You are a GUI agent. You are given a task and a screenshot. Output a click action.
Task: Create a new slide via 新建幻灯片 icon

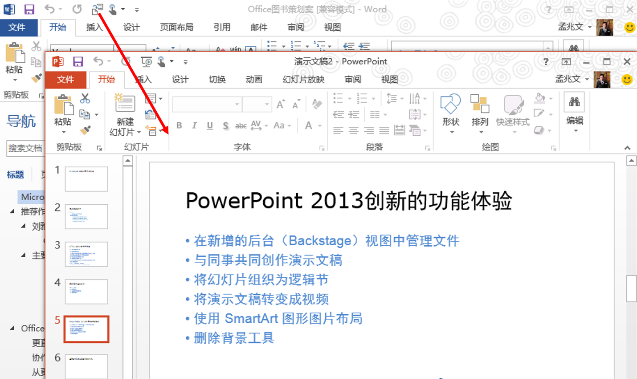click(x=125, y=104)
